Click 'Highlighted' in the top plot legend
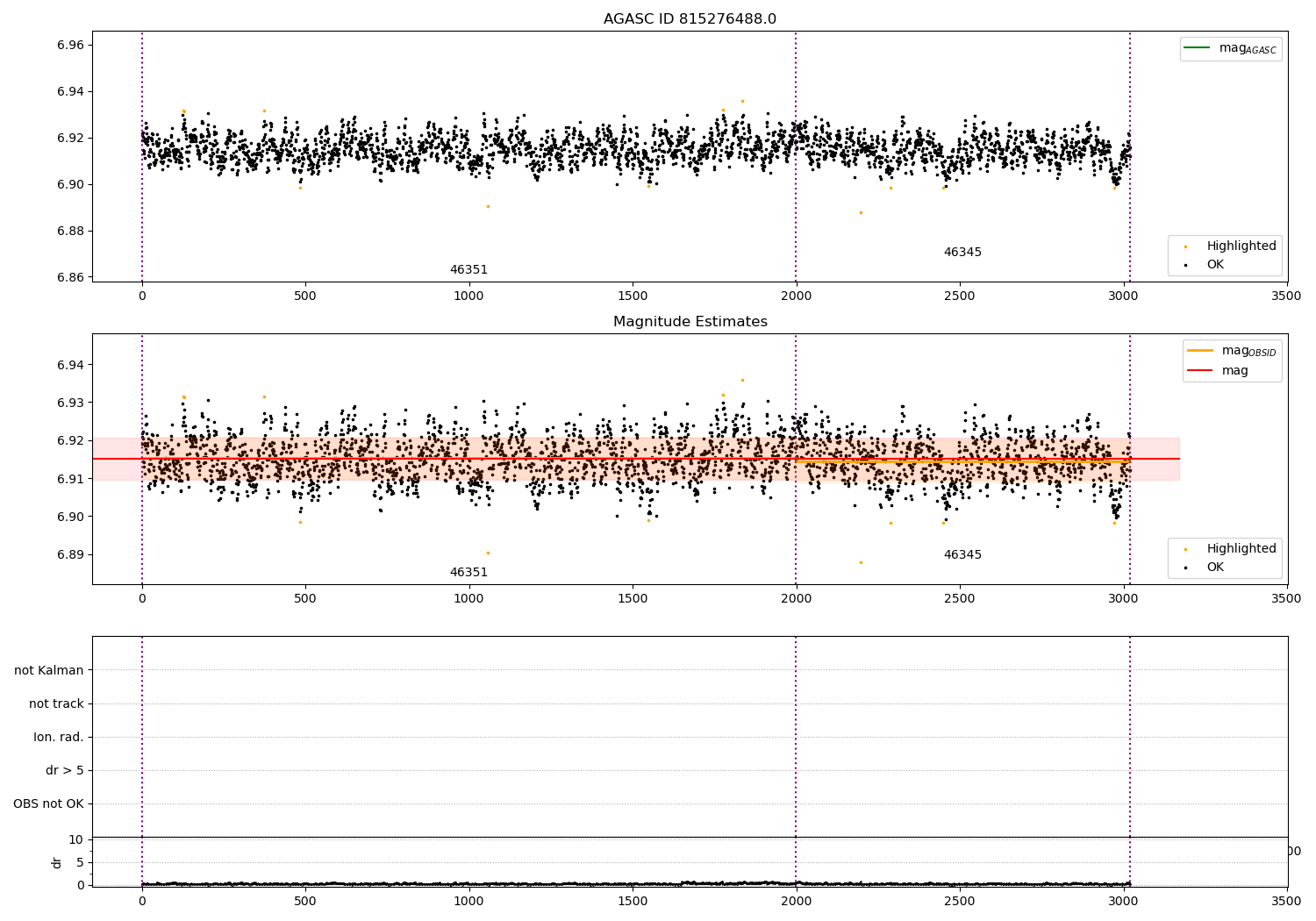Screen dimensions: 1316x921 coord(1241,246)
